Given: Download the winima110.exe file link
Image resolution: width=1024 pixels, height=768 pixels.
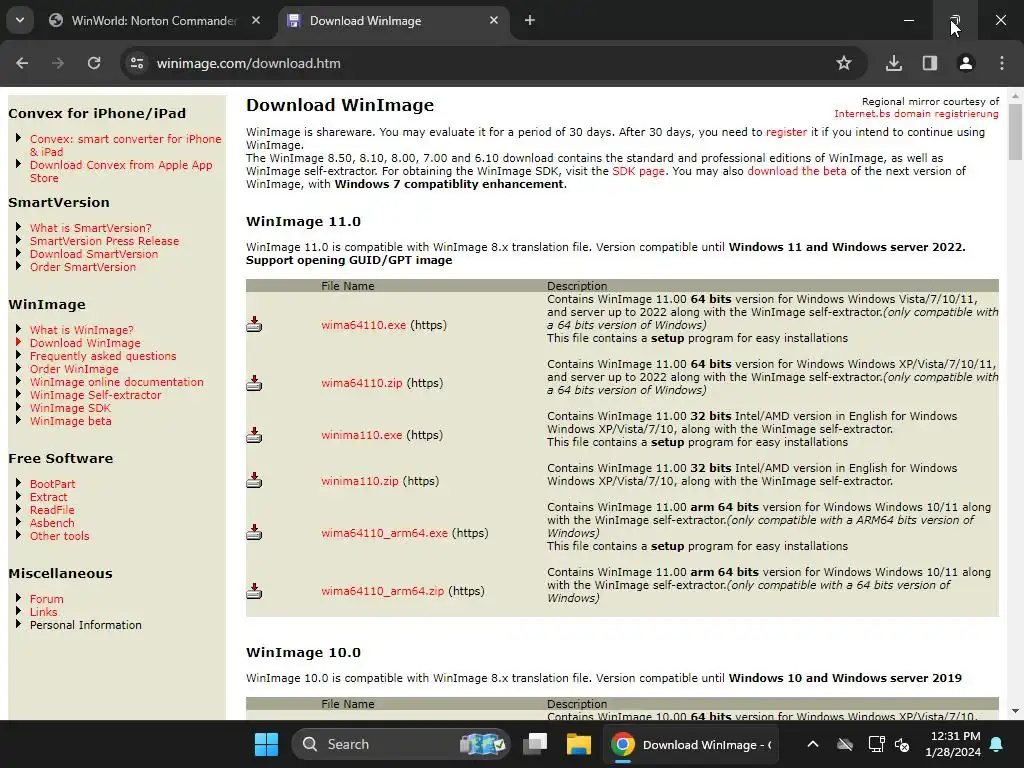Looking at the screenshot, I should (x=361, y=435).
